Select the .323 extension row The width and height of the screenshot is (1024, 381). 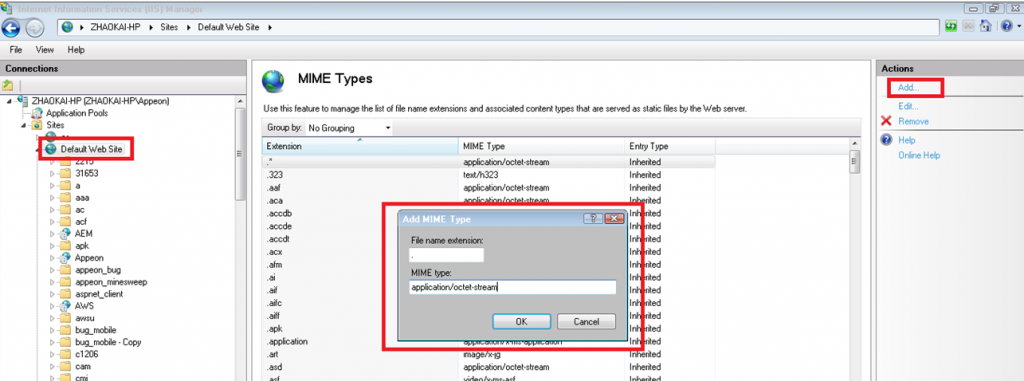(488, 174)
